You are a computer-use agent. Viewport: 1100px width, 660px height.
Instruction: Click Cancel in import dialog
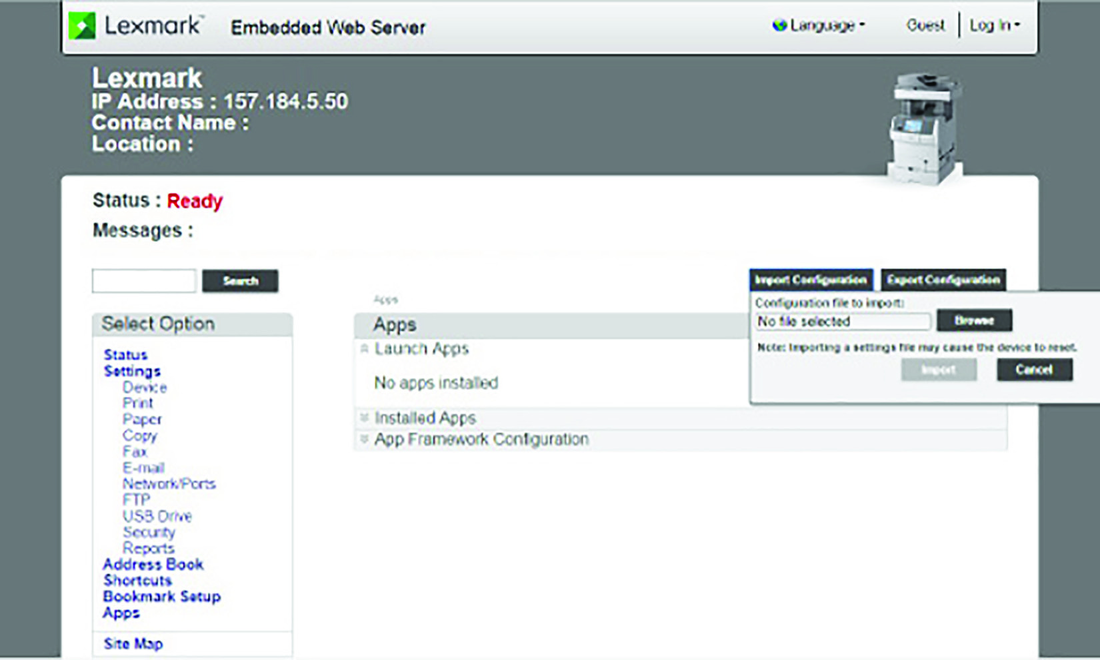[1034, 370]
